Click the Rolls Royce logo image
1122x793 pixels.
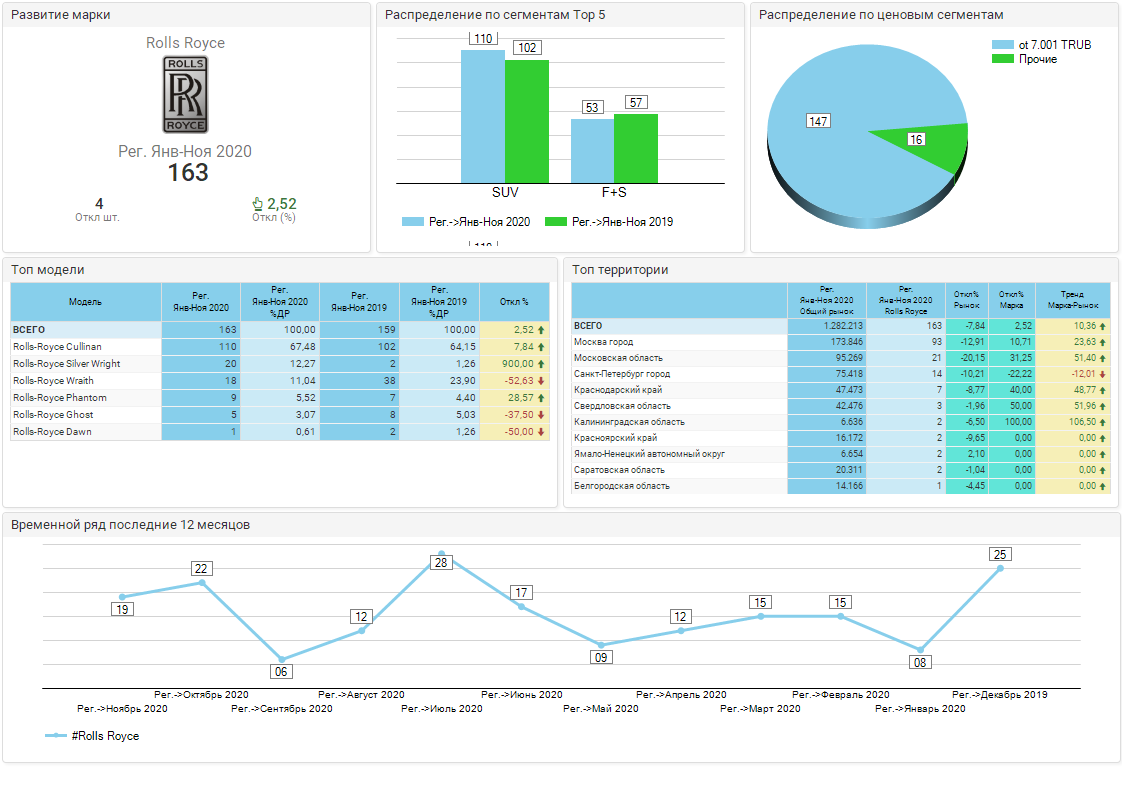(185, 94)
